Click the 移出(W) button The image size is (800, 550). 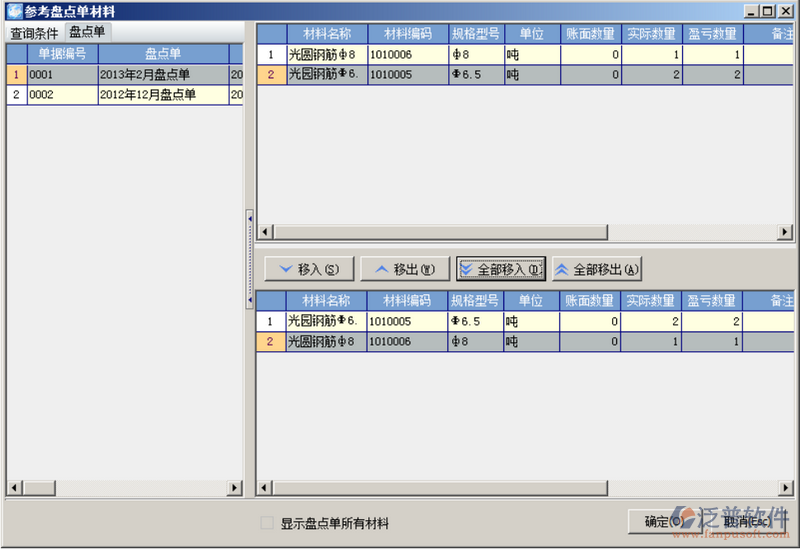click(x=405, y=269)
